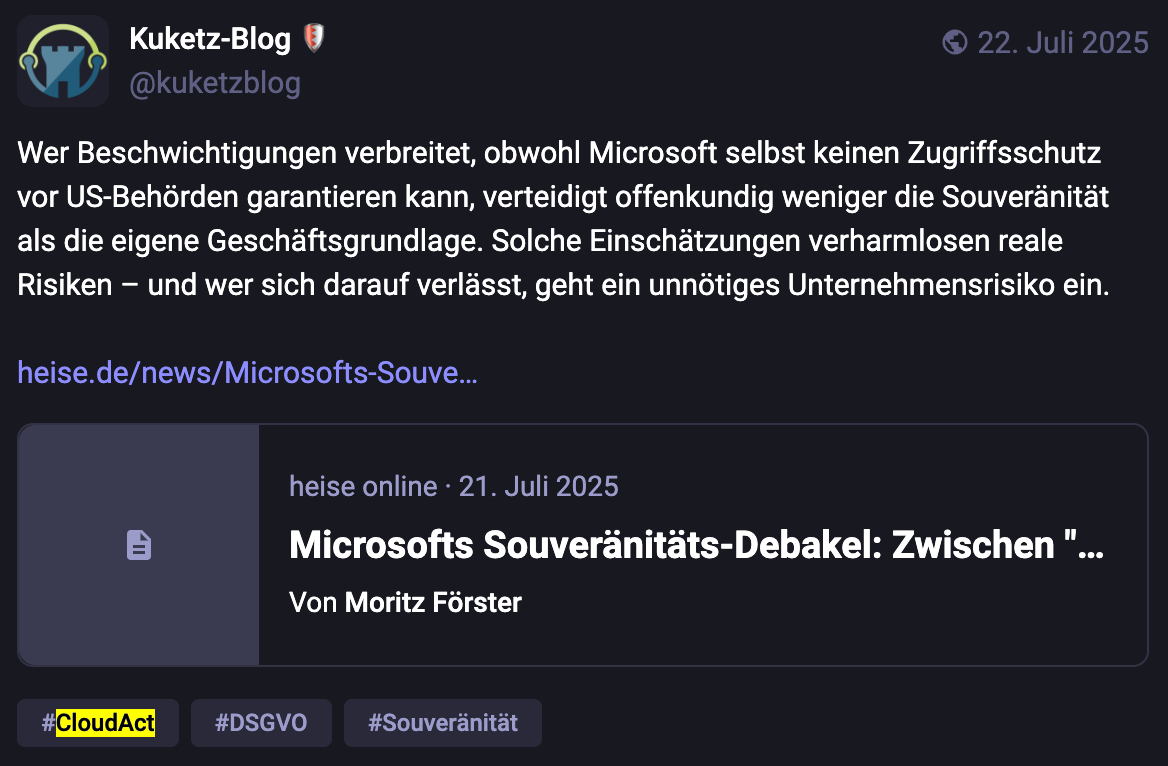Open the 22. Juli 2025 timestamp
This screenshot has height=766, width=1168.
pos(1062,42)
